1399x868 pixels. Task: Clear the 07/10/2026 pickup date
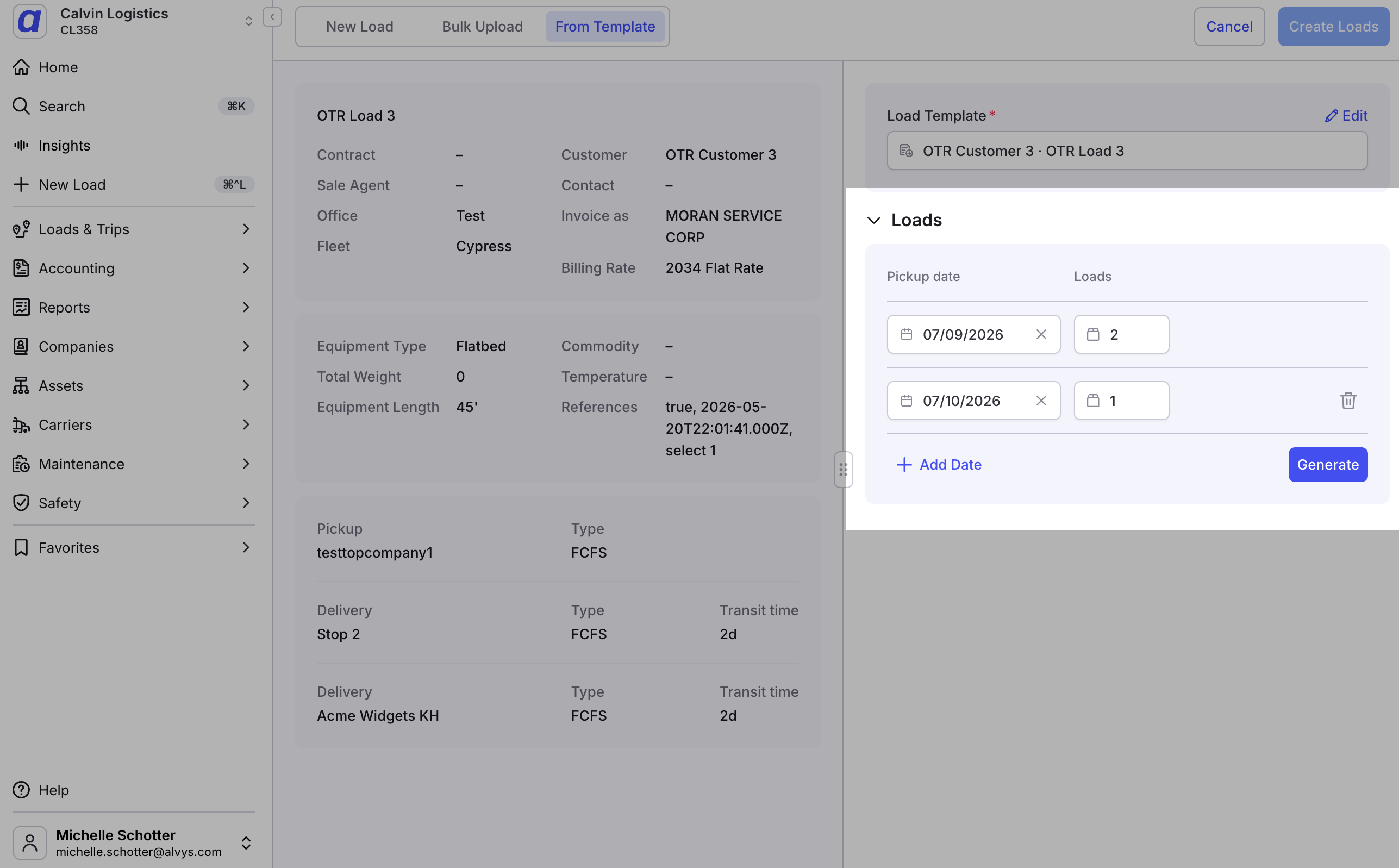[x=1041, y=400]
